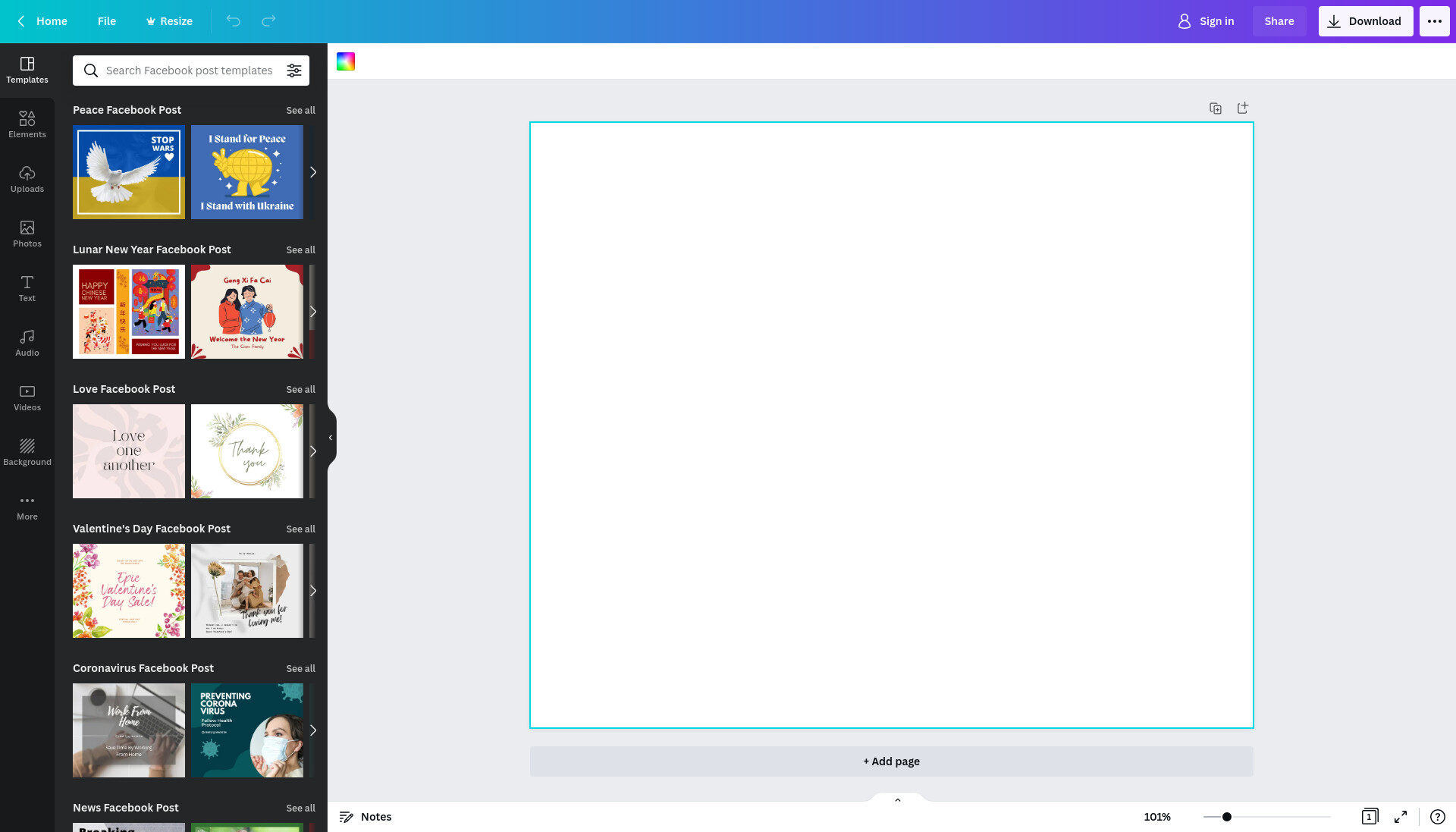
Task: Click the 101% zoom level
Action: click(1157, 817)
